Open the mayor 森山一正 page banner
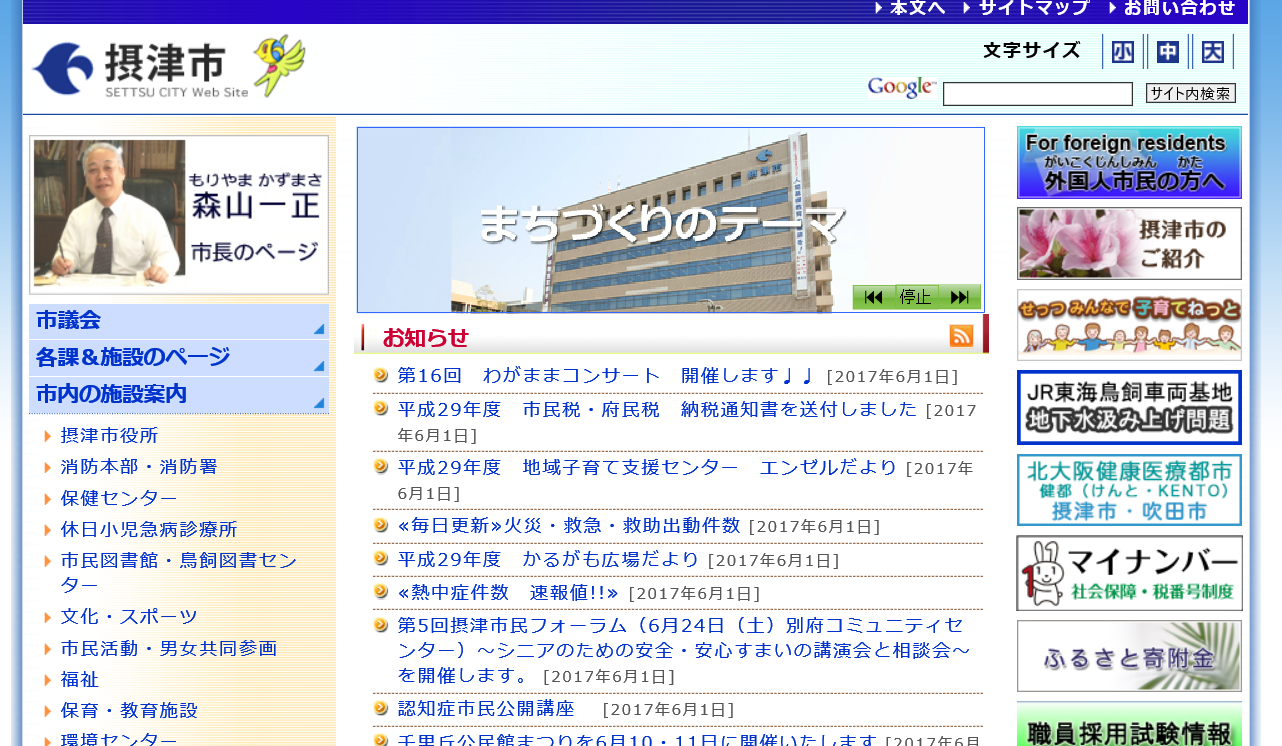The height and width of the screenshot is (746, 1282). (x=179, y=215)
